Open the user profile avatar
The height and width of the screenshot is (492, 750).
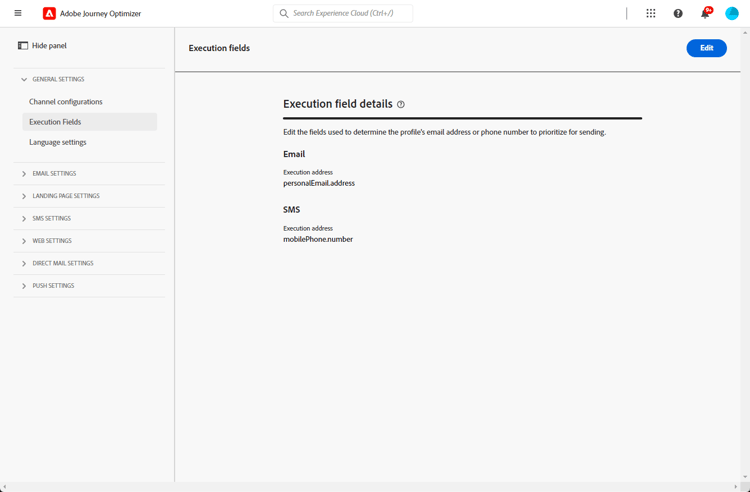click(732, 13)
